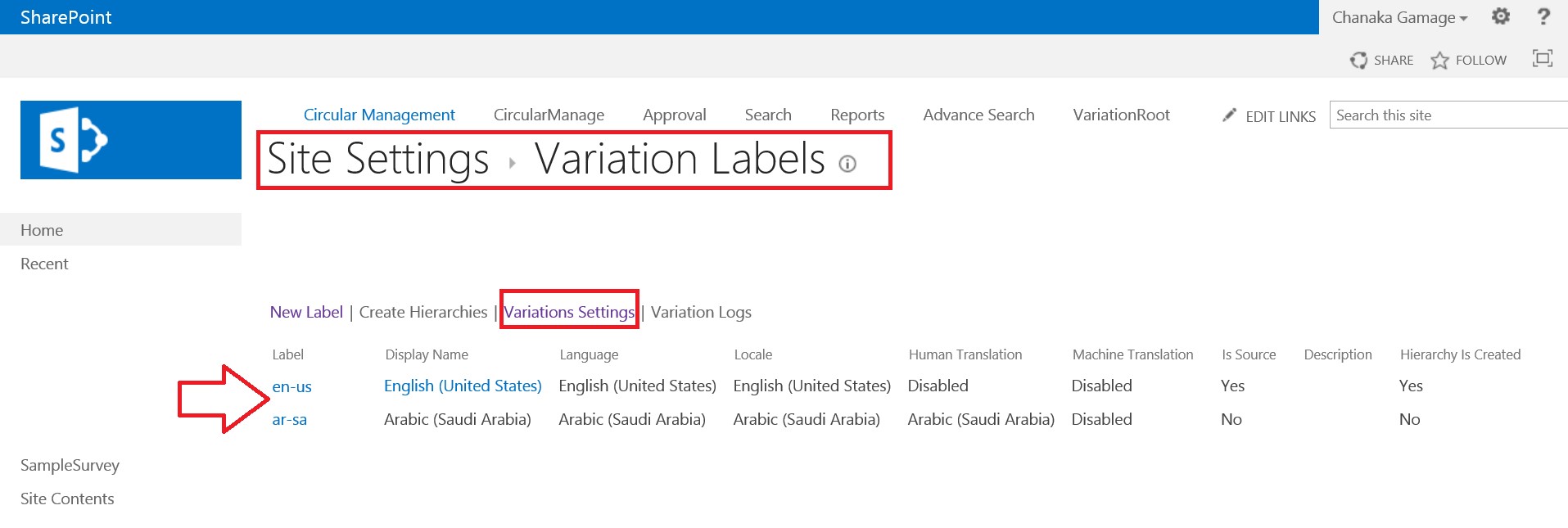Click the ar-sa Hierarchy Is Created No value
This screenshot has width=1568, height=528.
coord(1409,419)
